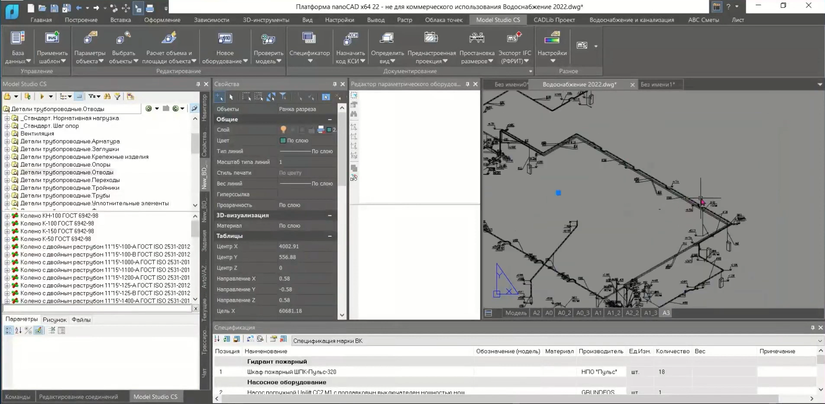Viewport: 825px width, 404px height.
Task: Toggle the highlighted view-mode button in Model Studio toolbar
Action: (78, 96)
